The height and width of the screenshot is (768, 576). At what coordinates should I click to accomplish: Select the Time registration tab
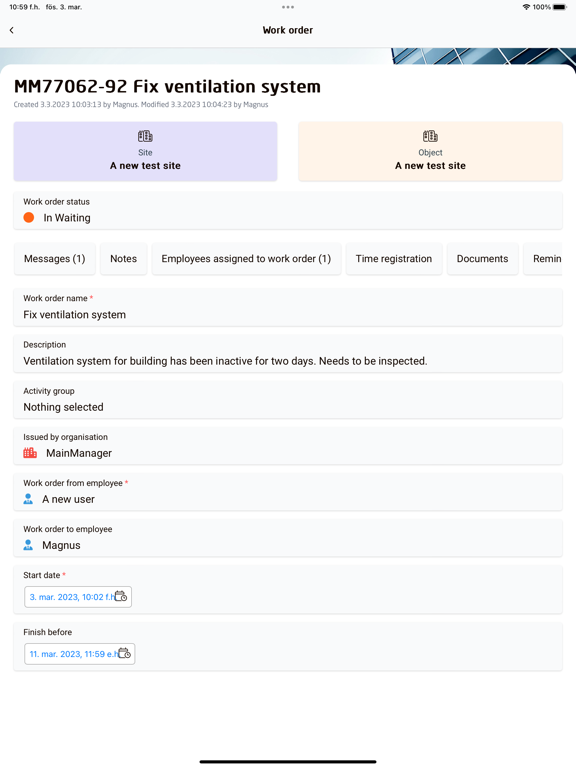[x=394, y=259]
